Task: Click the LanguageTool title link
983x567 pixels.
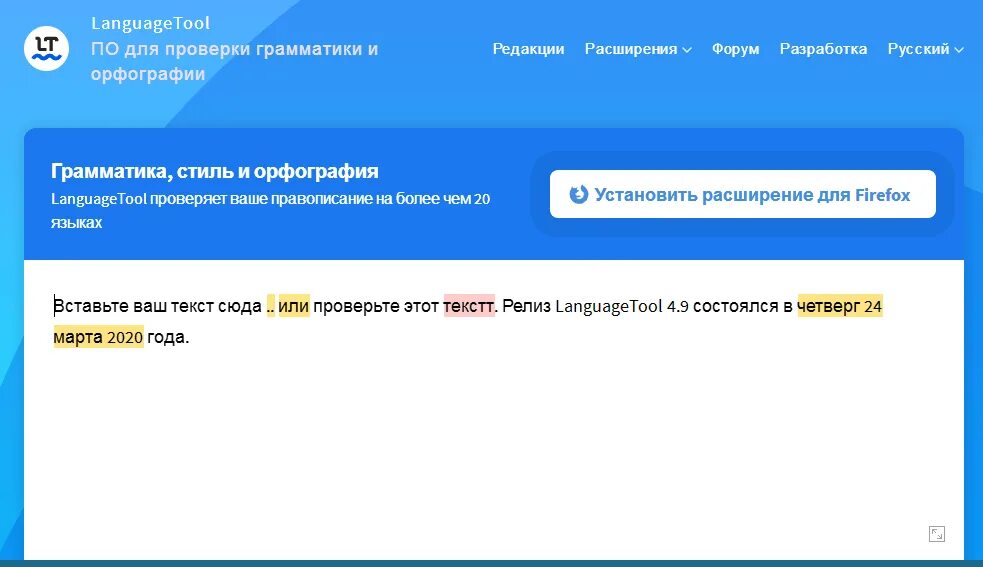Action: coord(150,23)
